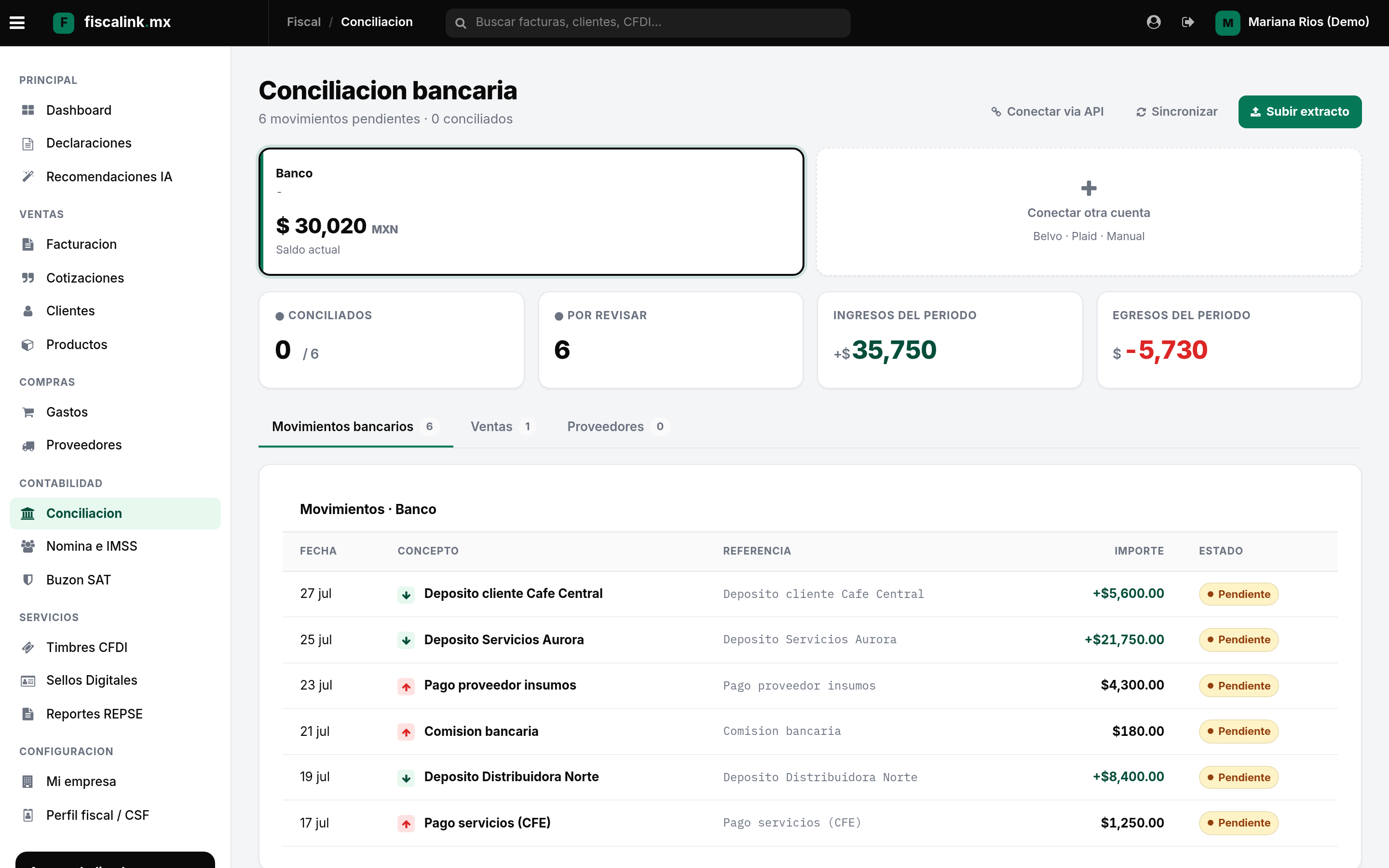Go to Nomina e IMSS section
The image size is (1389, 868).
coord(115,546)
